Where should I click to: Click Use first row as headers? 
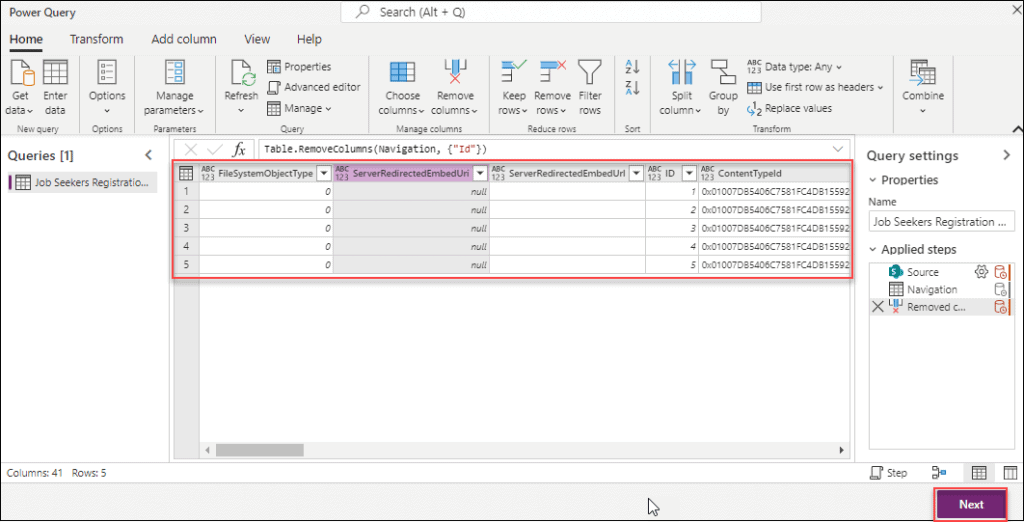point(815,87)
